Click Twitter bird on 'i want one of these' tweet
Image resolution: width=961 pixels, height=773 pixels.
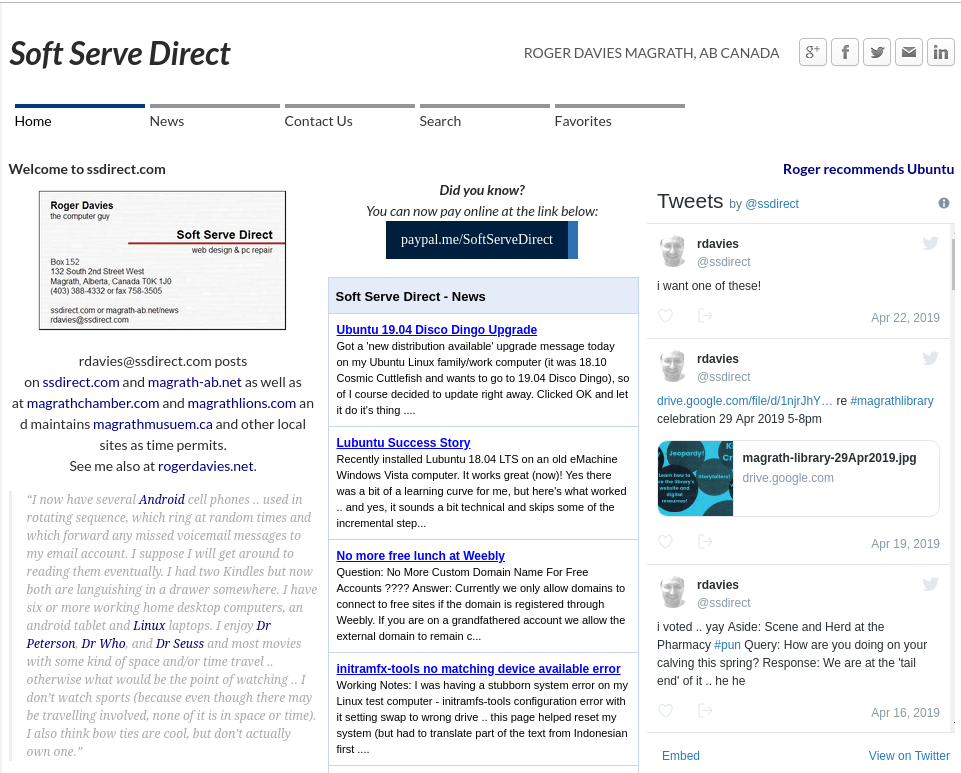930,243
